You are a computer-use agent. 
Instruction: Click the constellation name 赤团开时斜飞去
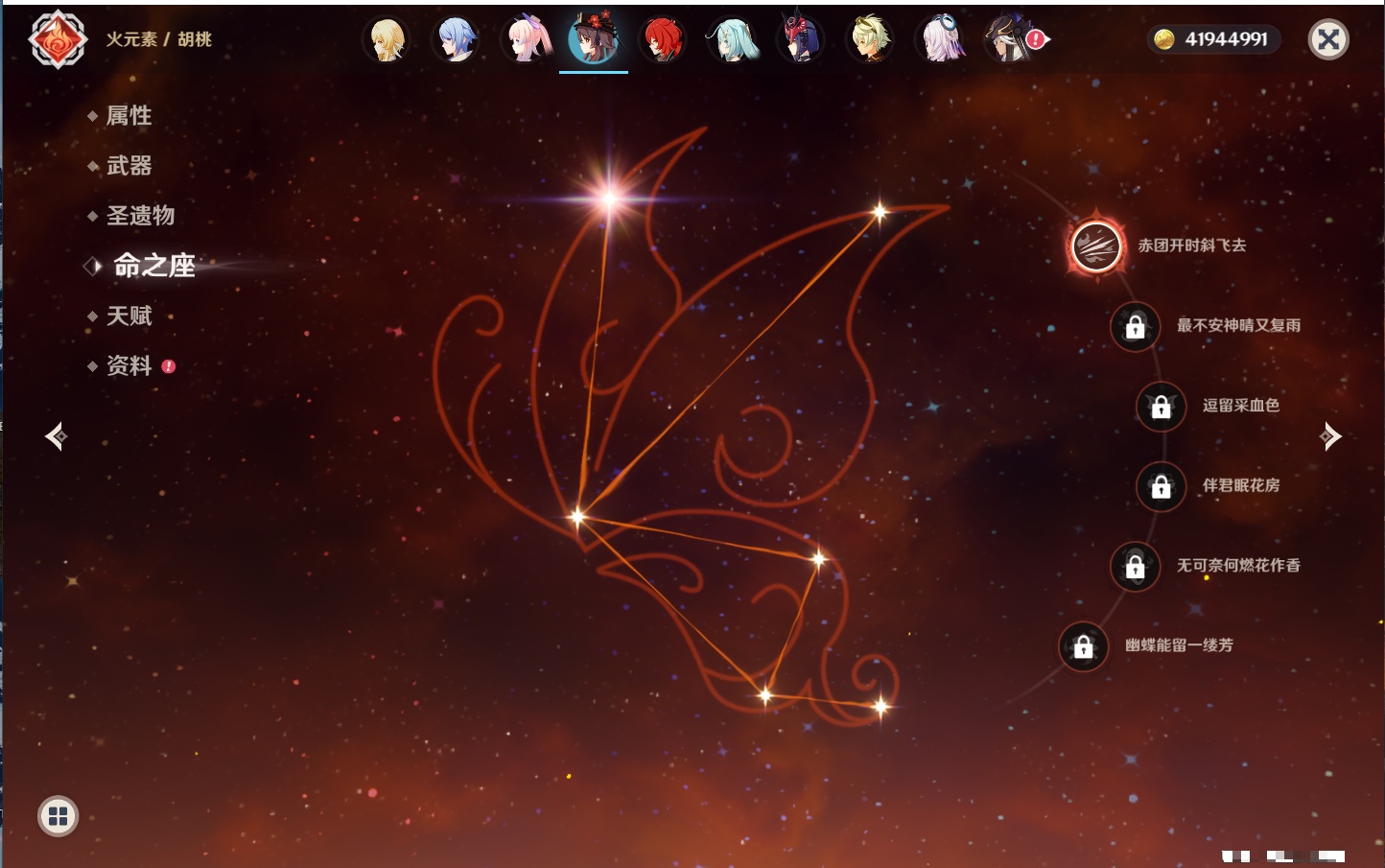point(1191,246)
